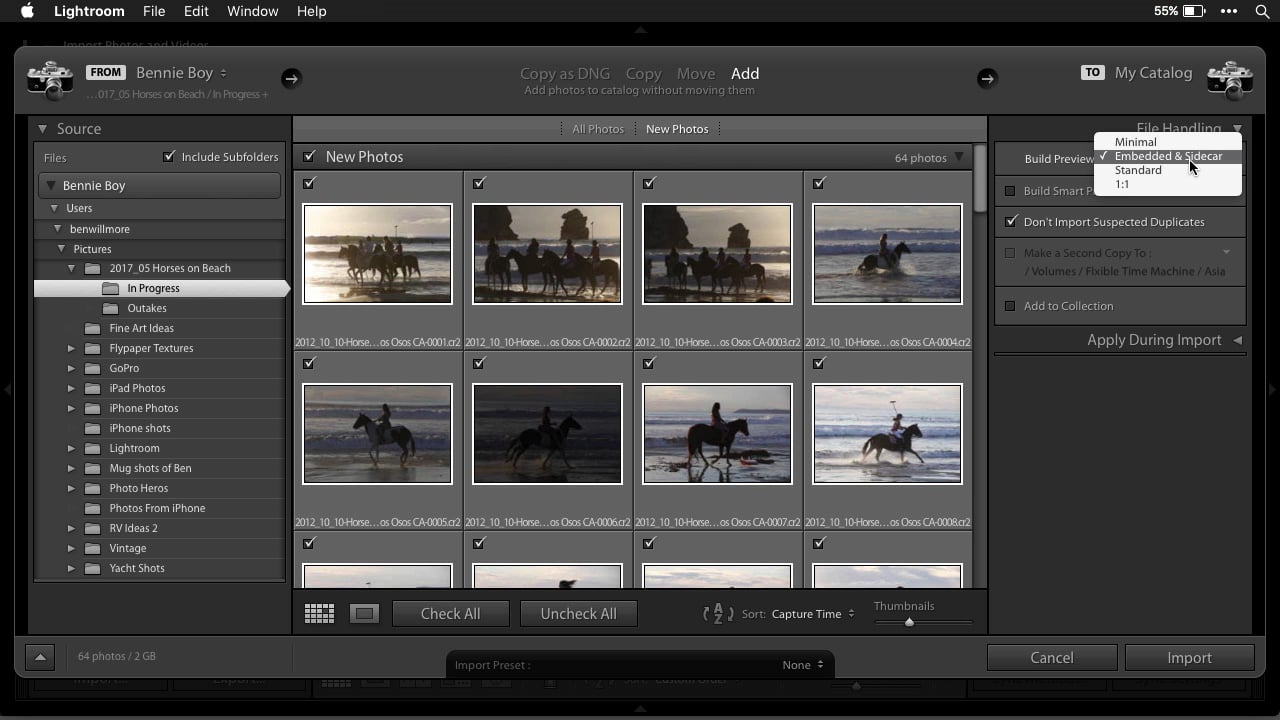The height and width of the screenshot is (720, 1280).
Task: Choose Standard preview option
Action: pos(1138,170)
